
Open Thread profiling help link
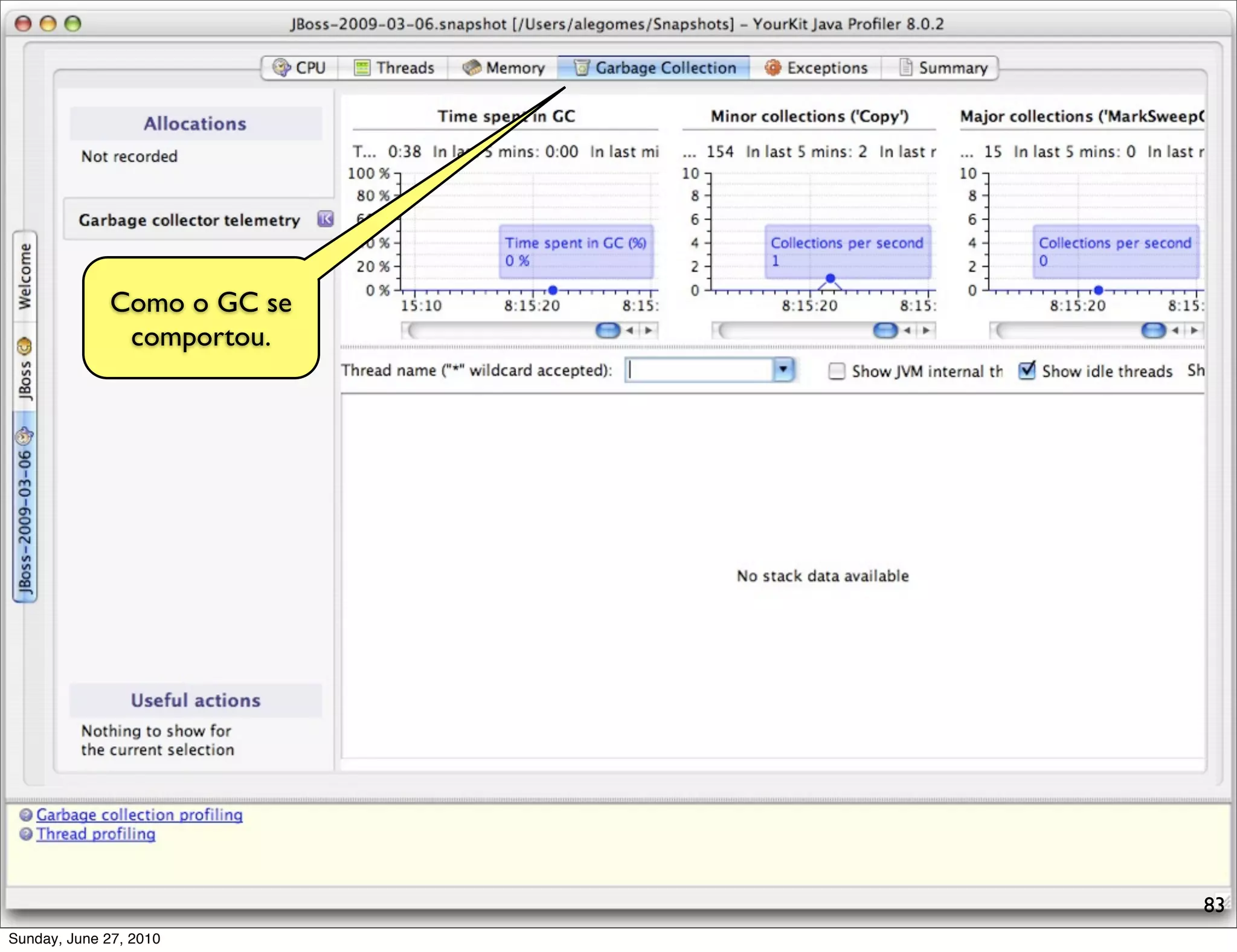(x=96, y=834)
